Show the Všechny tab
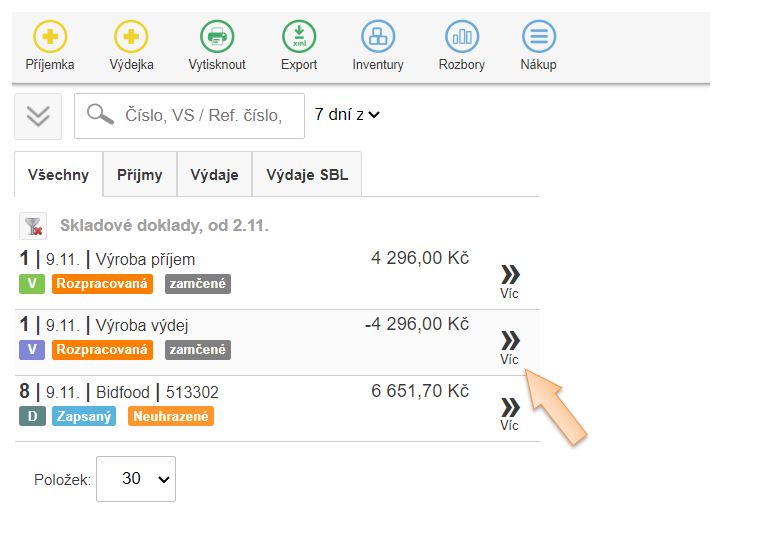The width and height of the screenshot is (774, 542). click(59, 175)
